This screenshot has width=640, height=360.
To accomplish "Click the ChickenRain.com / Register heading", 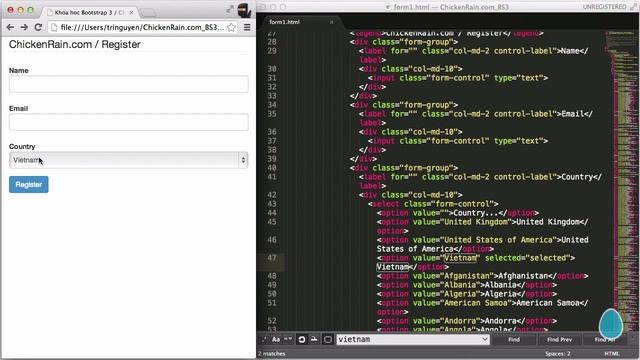I will pos(75,44).
